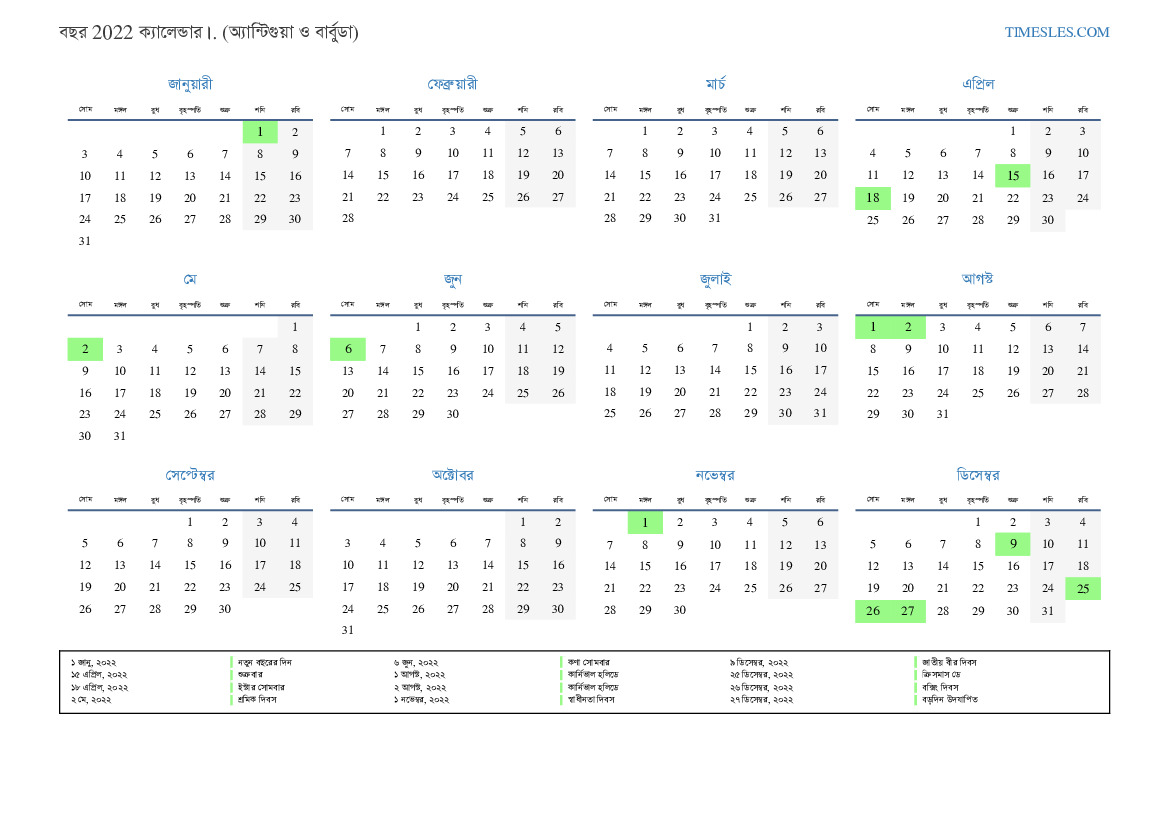The image size is (1169, 827).
Task: Select green November 1 date cell
Action: (645, 522)
